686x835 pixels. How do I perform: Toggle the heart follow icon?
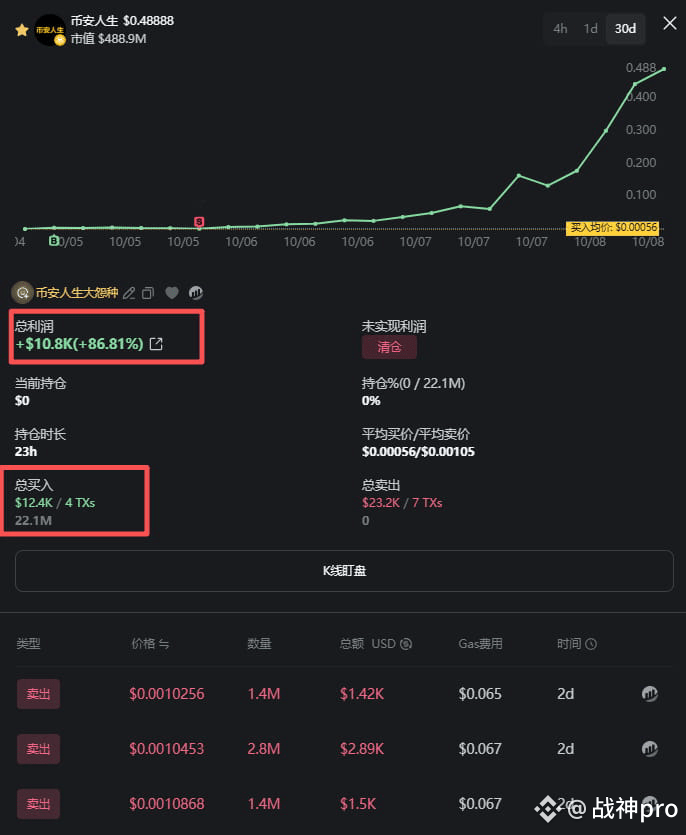pos(172,292)
